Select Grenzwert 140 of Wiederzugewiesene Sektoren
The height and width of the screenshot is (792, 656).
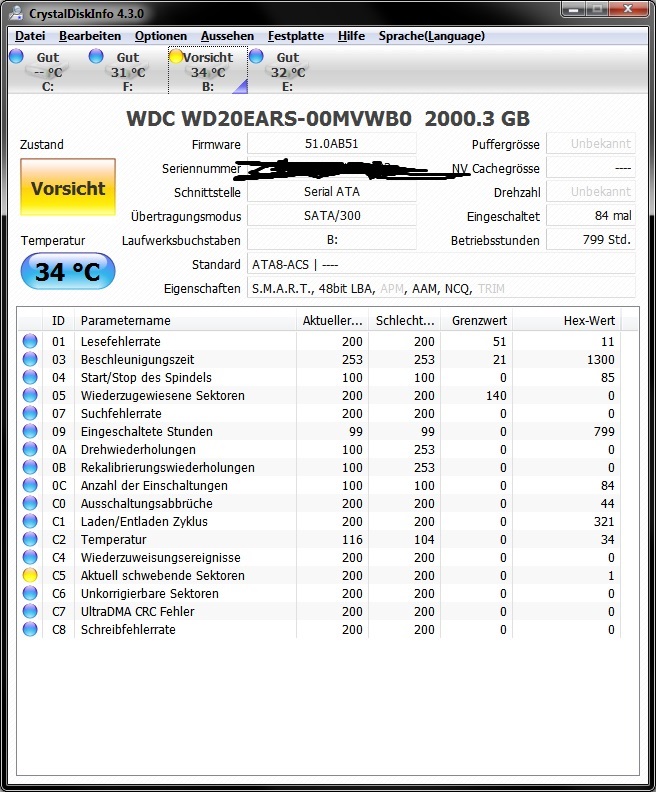(496, 395)
